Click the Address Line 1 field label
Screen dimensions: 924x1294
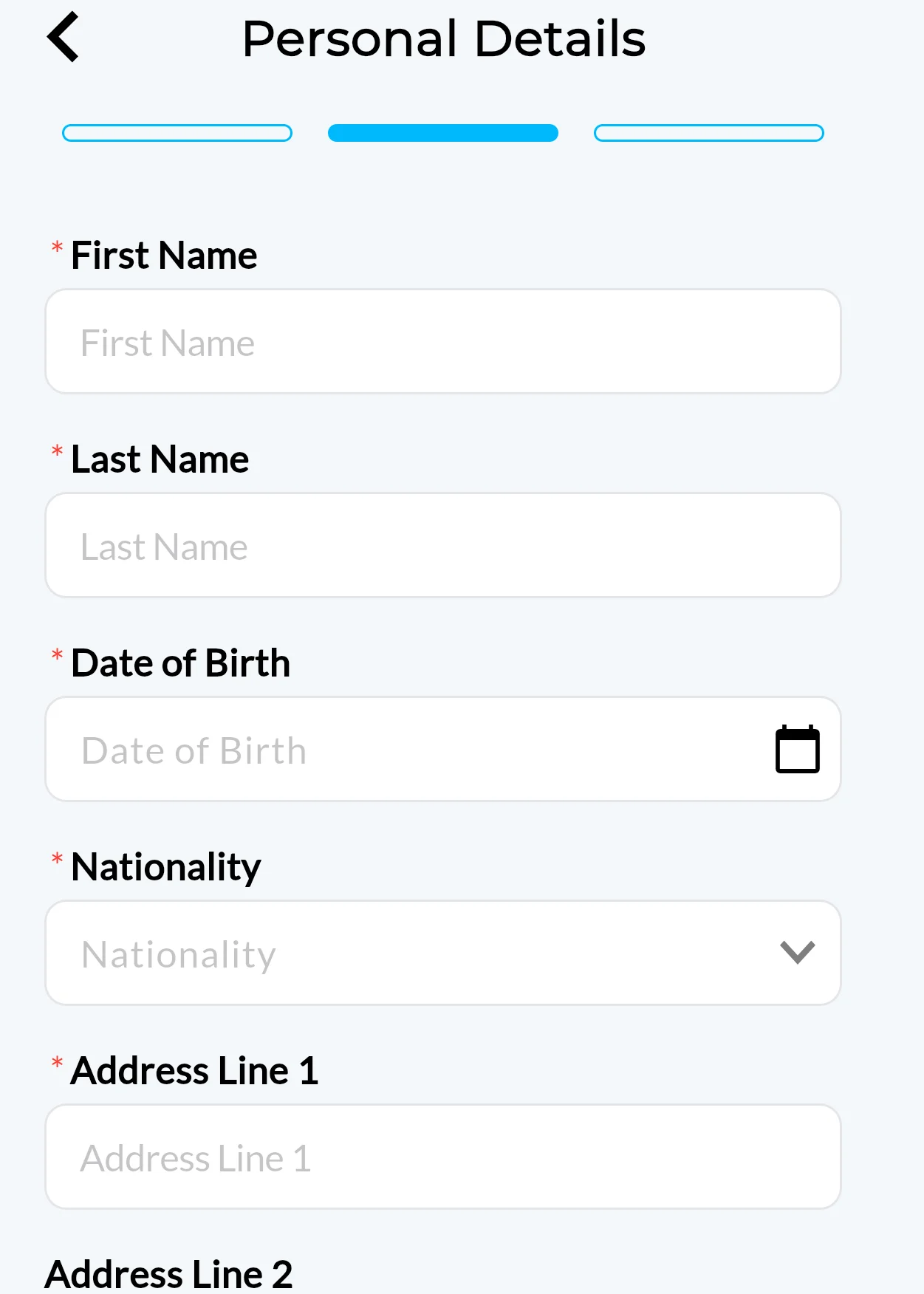(194, 1071)
